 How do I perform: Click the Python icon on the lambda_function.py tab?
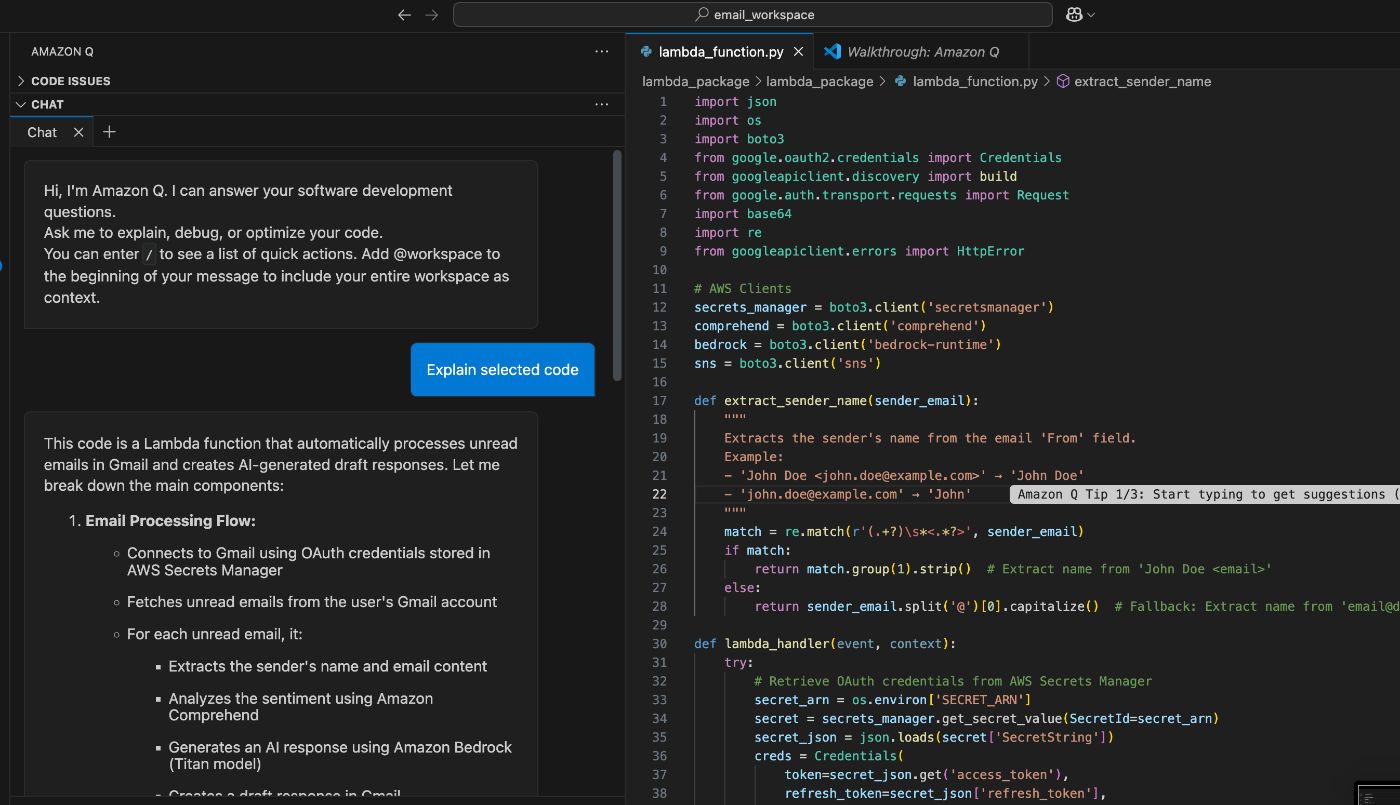tap(648, 51)
